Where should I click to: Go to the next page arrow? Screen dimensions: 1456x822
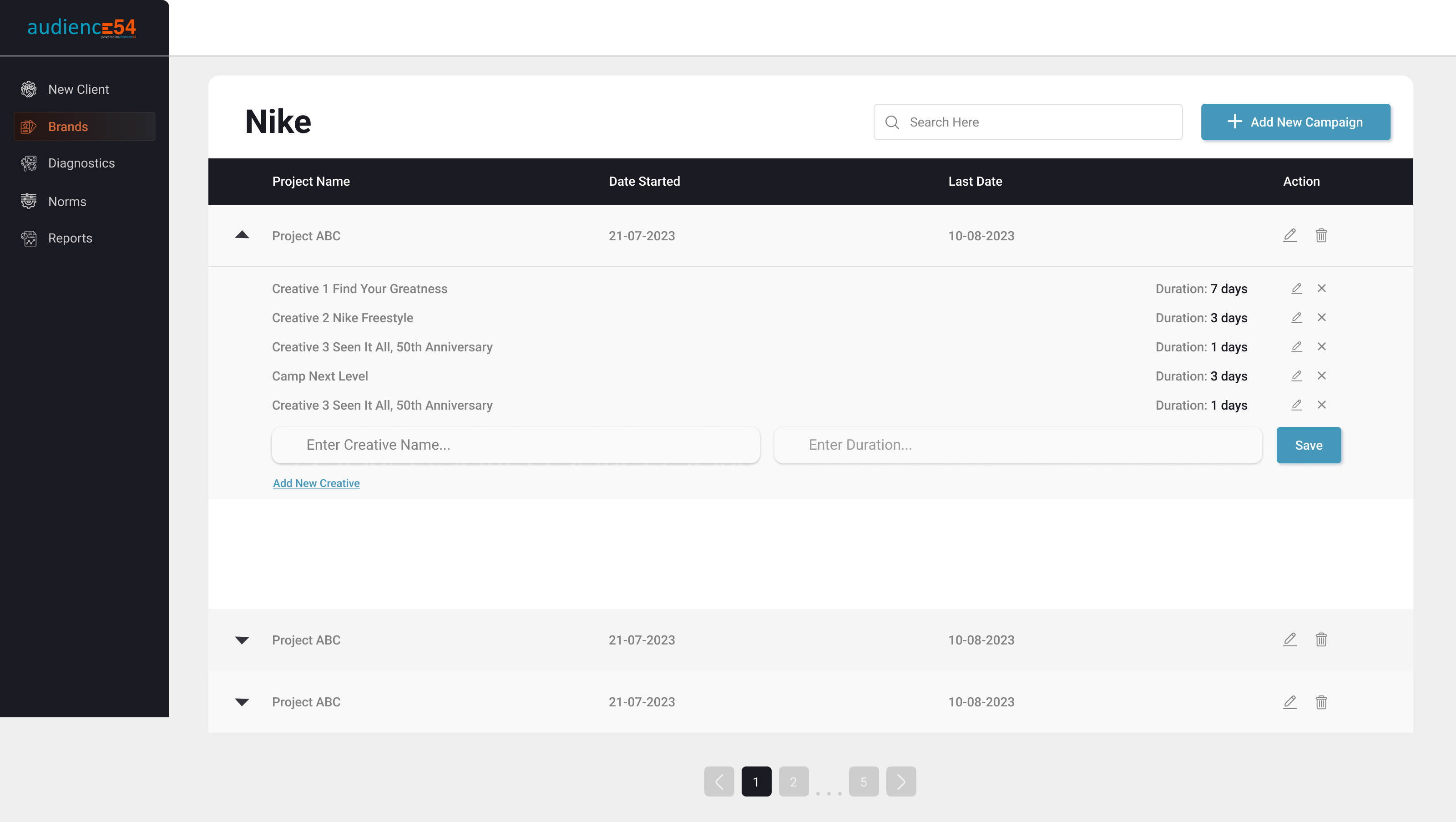click(901, 782)
